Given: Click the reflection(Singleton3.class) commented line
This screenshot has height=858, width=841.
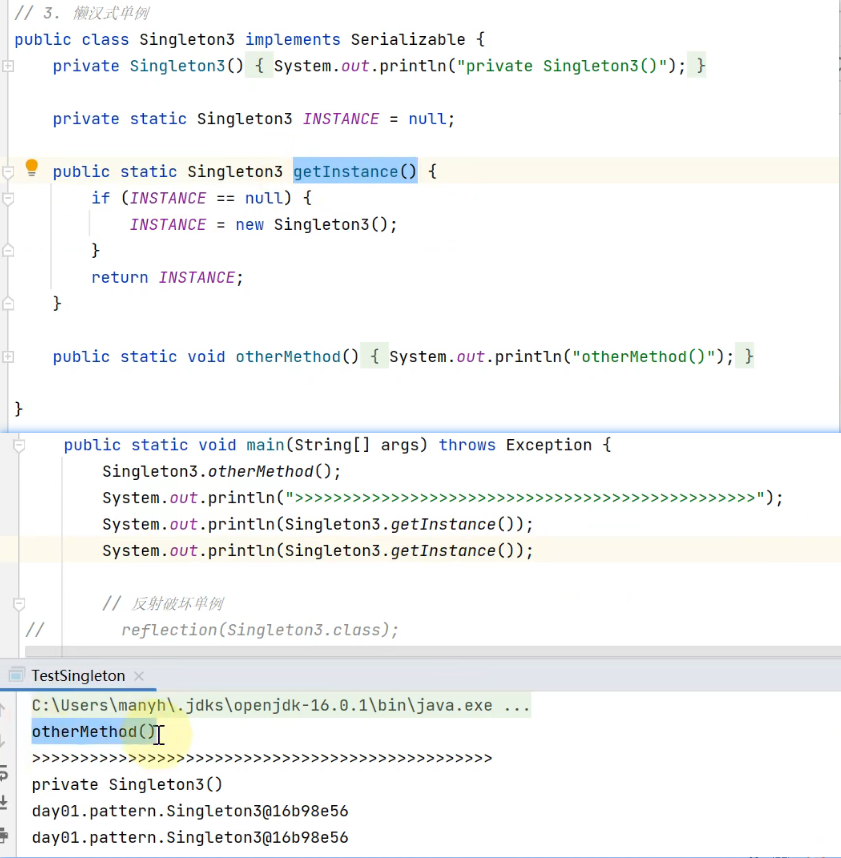Looking at the screenshot, I should pos(260,630).
